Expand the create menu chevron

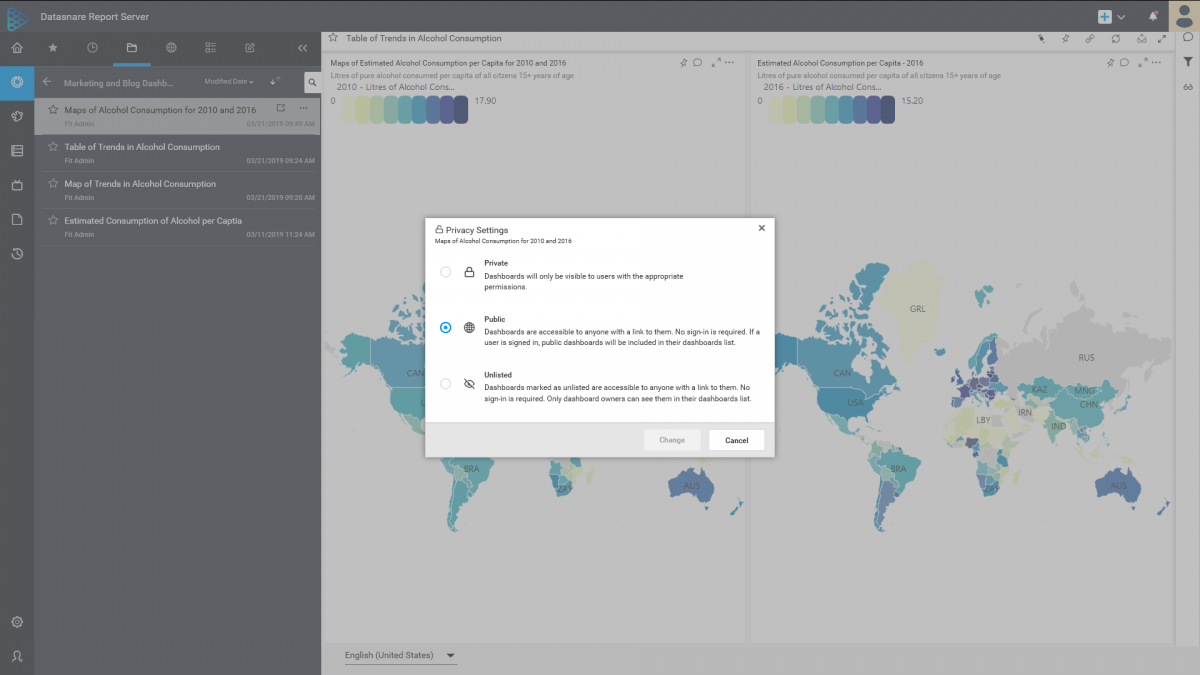(1121, 17)
